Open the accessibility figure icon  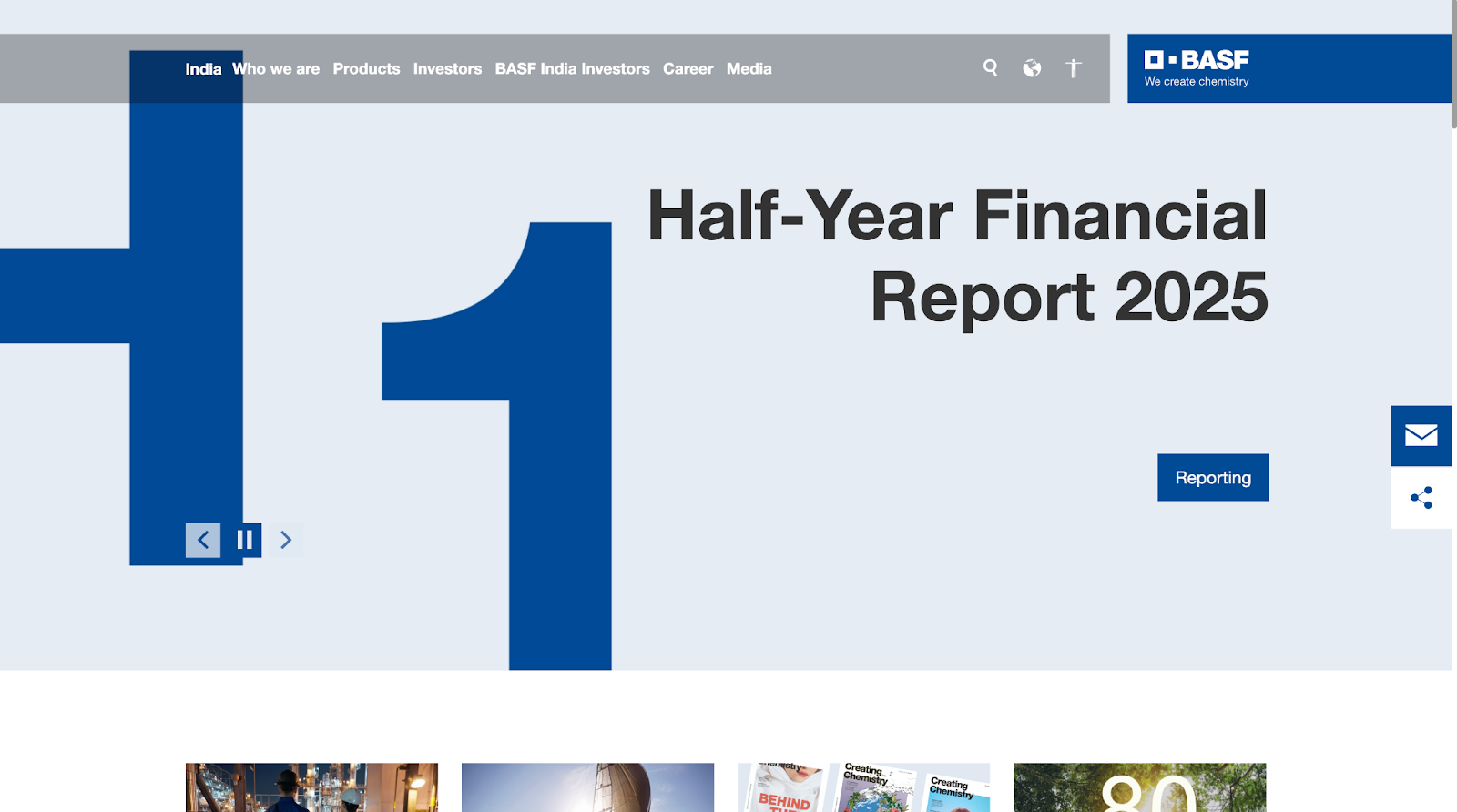pos(1074,68)
